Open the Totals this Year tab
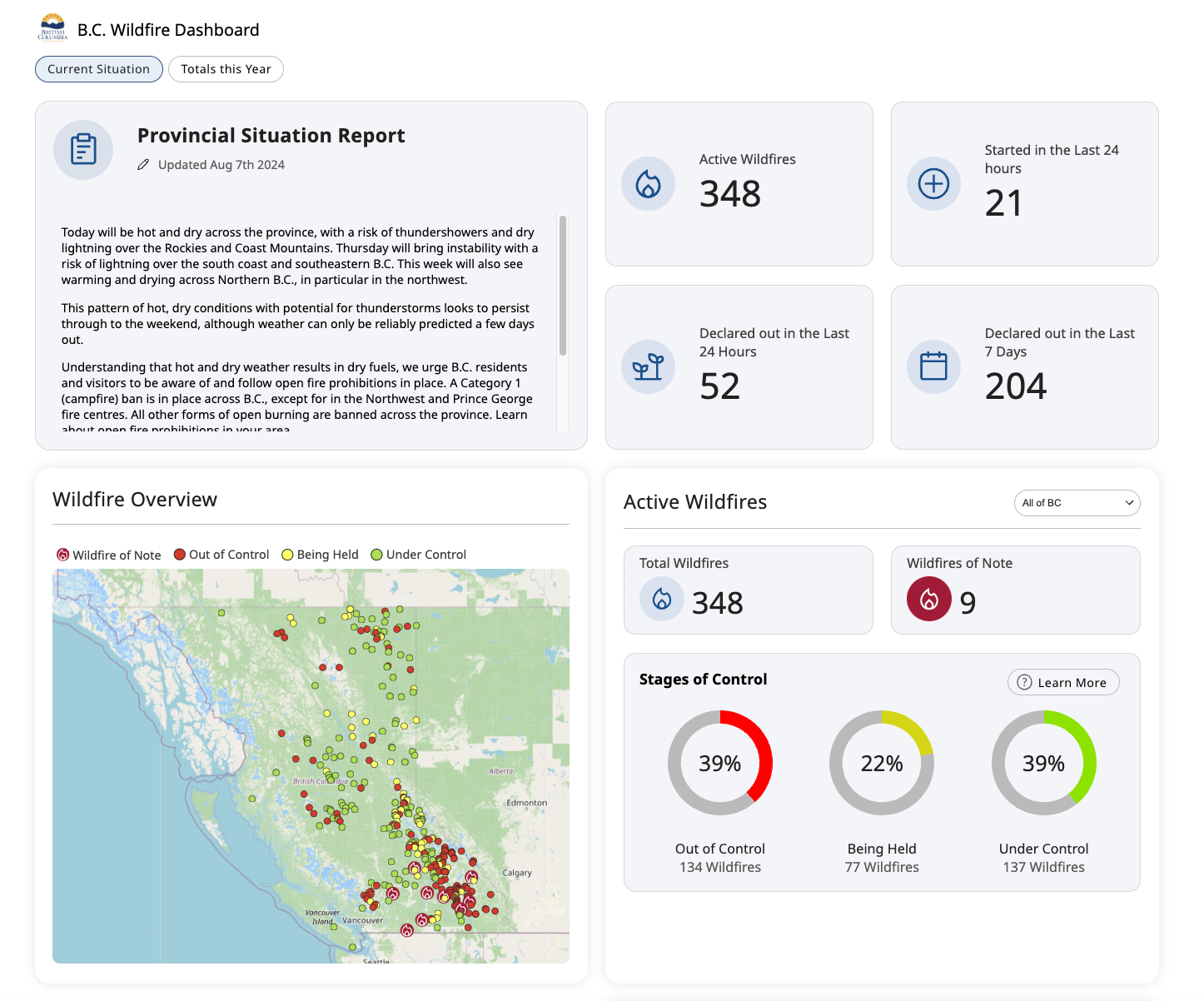The width and height of the screenshot is (1204, 1001). pyautogui.click(x=226, y=69)
